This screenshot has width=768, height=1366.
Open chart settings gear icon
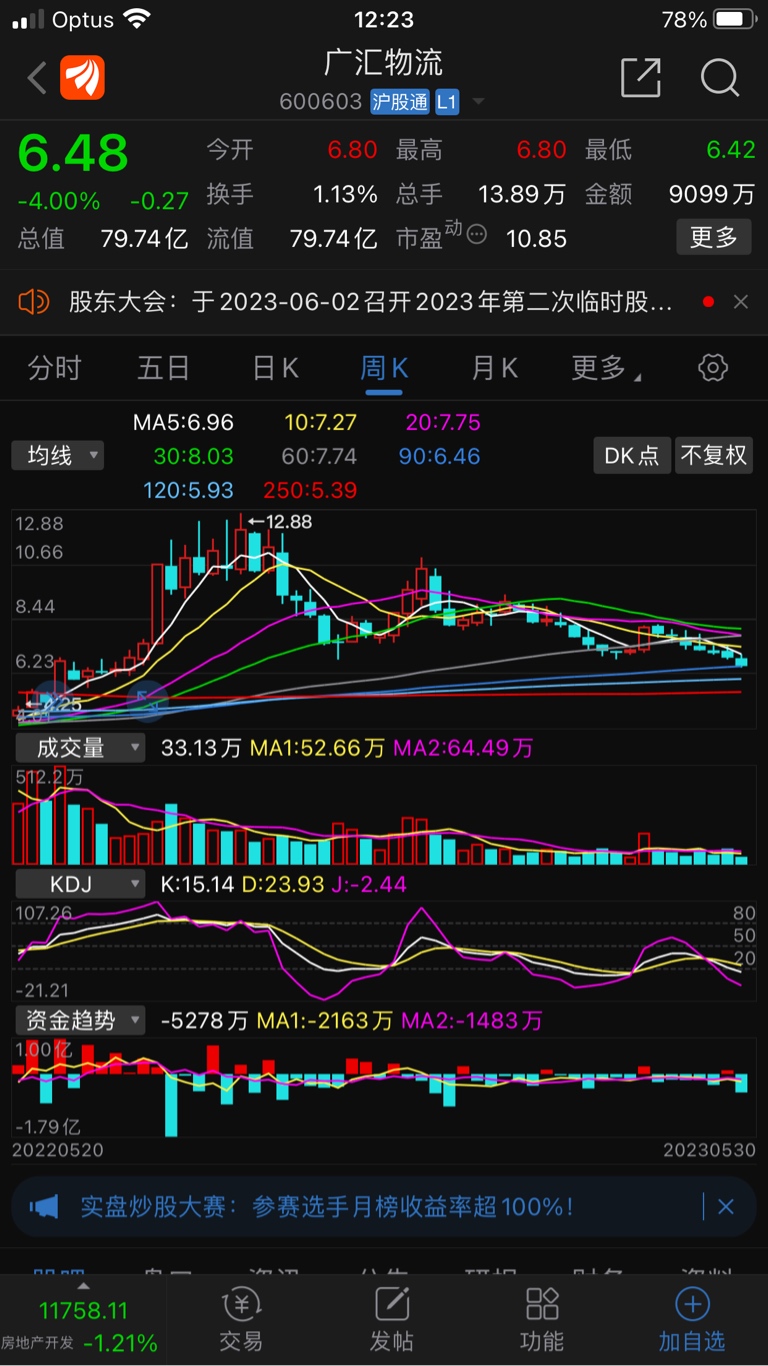tap(712, 368)
